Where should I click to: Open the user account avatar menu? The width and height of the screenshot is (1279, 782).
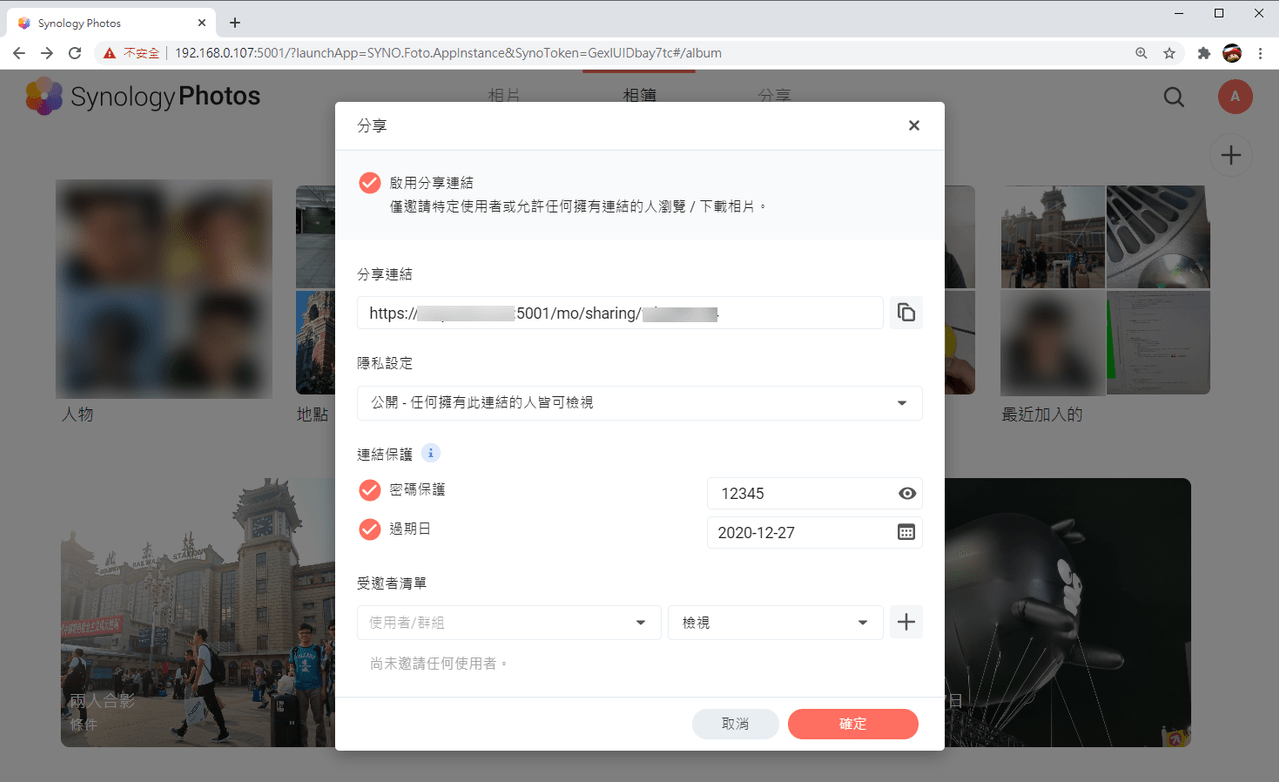(1235, 96)
